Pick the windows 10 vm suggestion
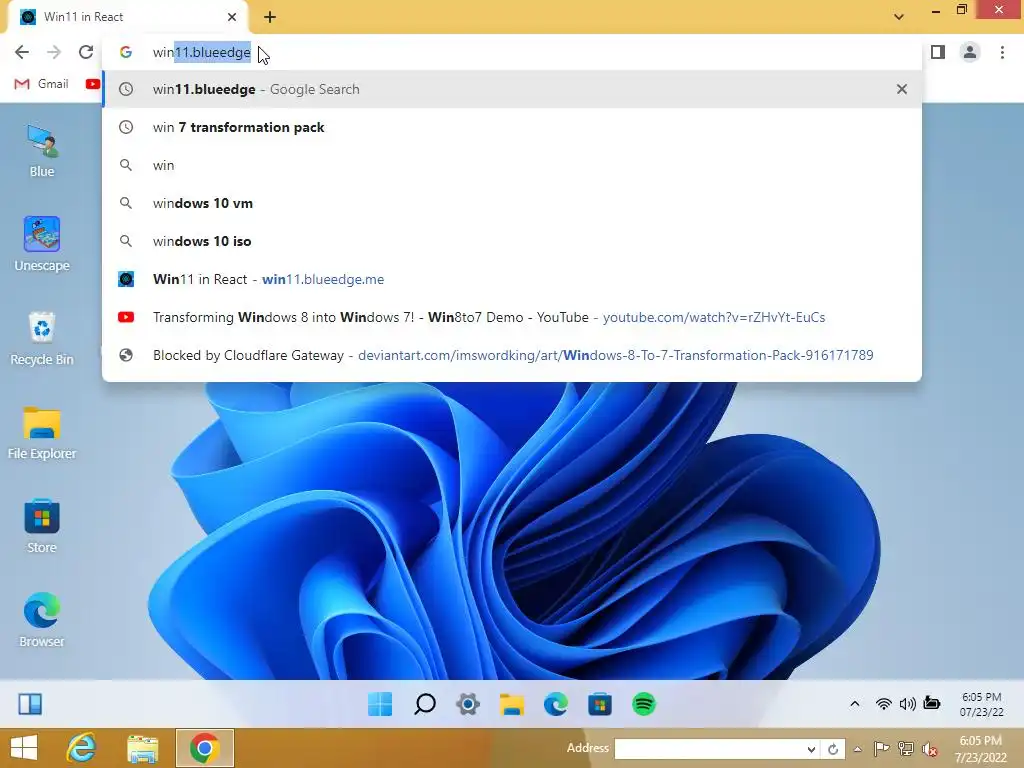The height and width of the screenshot is (768, 1024). tap(512, 203)
